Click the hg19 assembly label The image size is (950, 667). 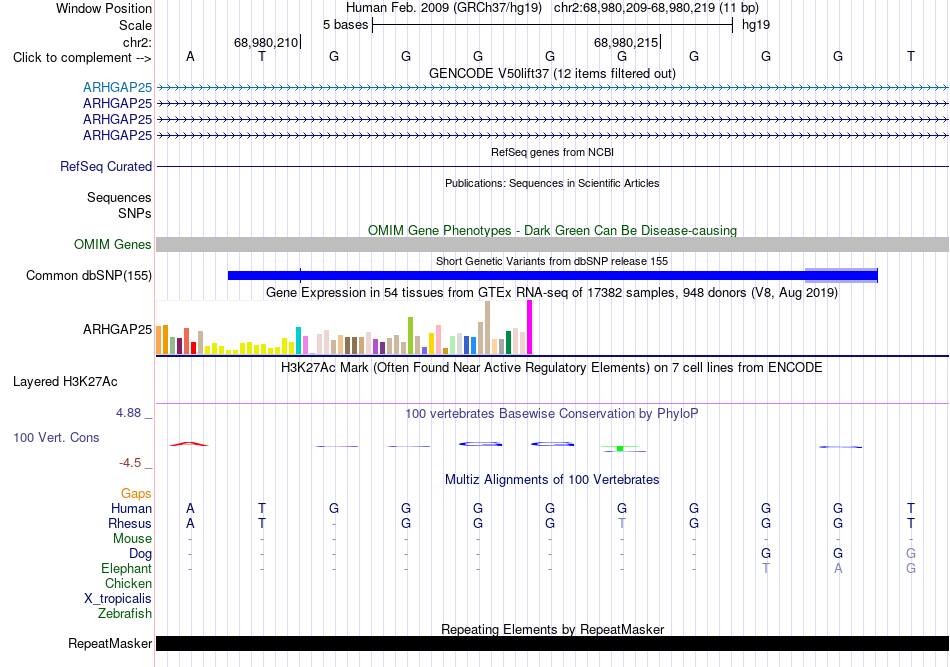pyautogui.click(x=756, y=25)
